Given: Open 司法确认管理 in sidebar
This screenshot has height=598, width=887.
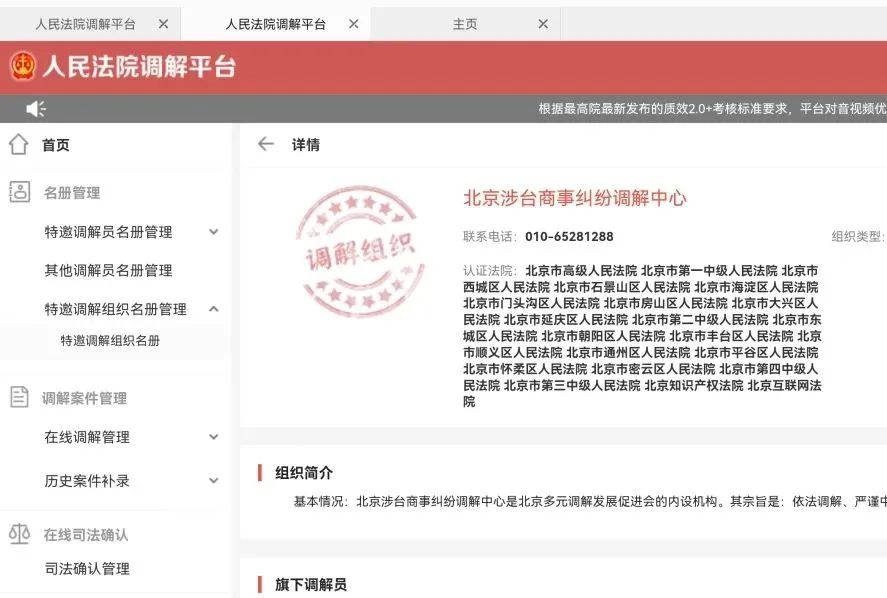Looking at the screenshot, I should (87, 569).
